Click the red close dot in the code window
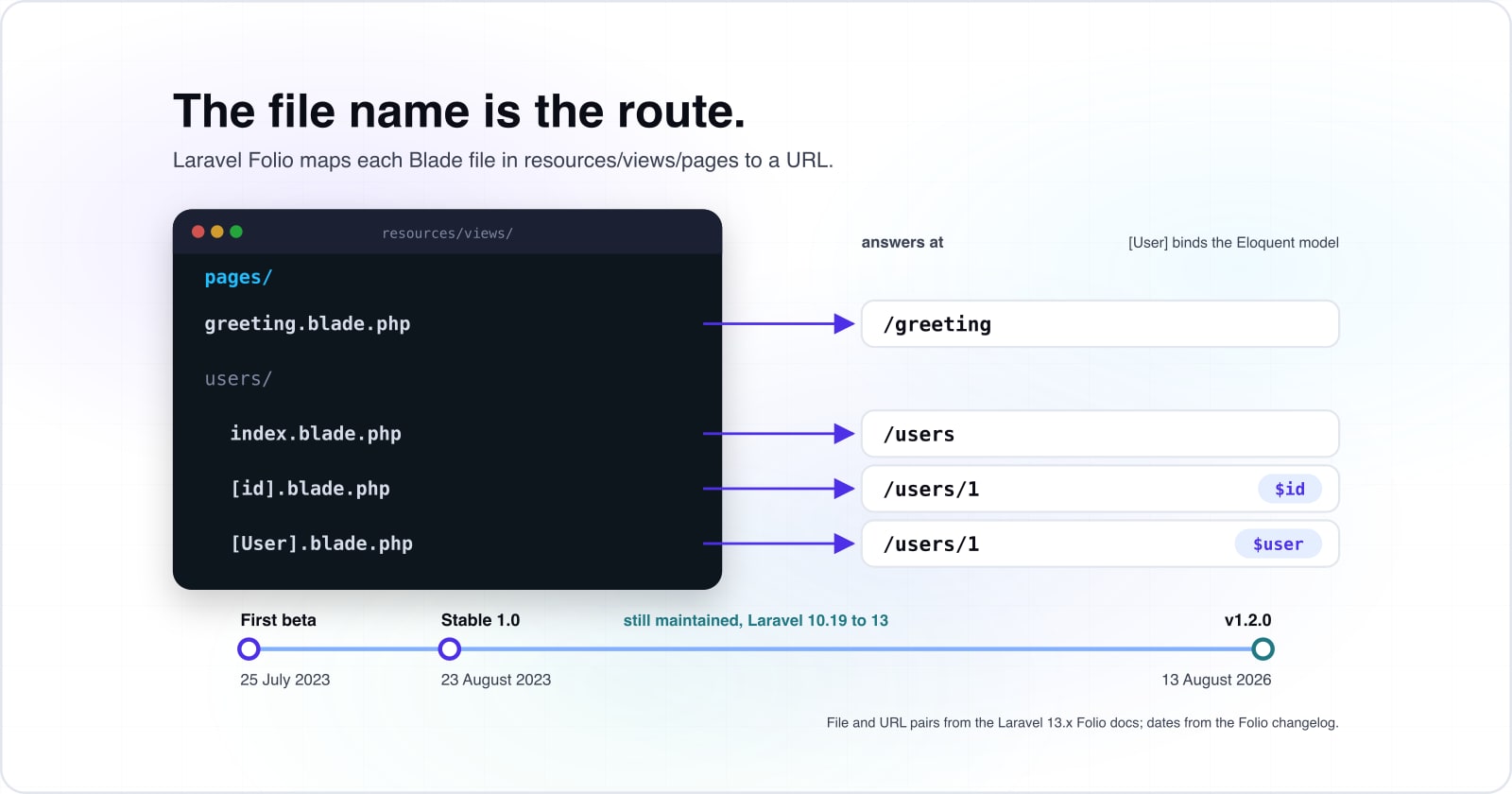 [x=198, y=232]
